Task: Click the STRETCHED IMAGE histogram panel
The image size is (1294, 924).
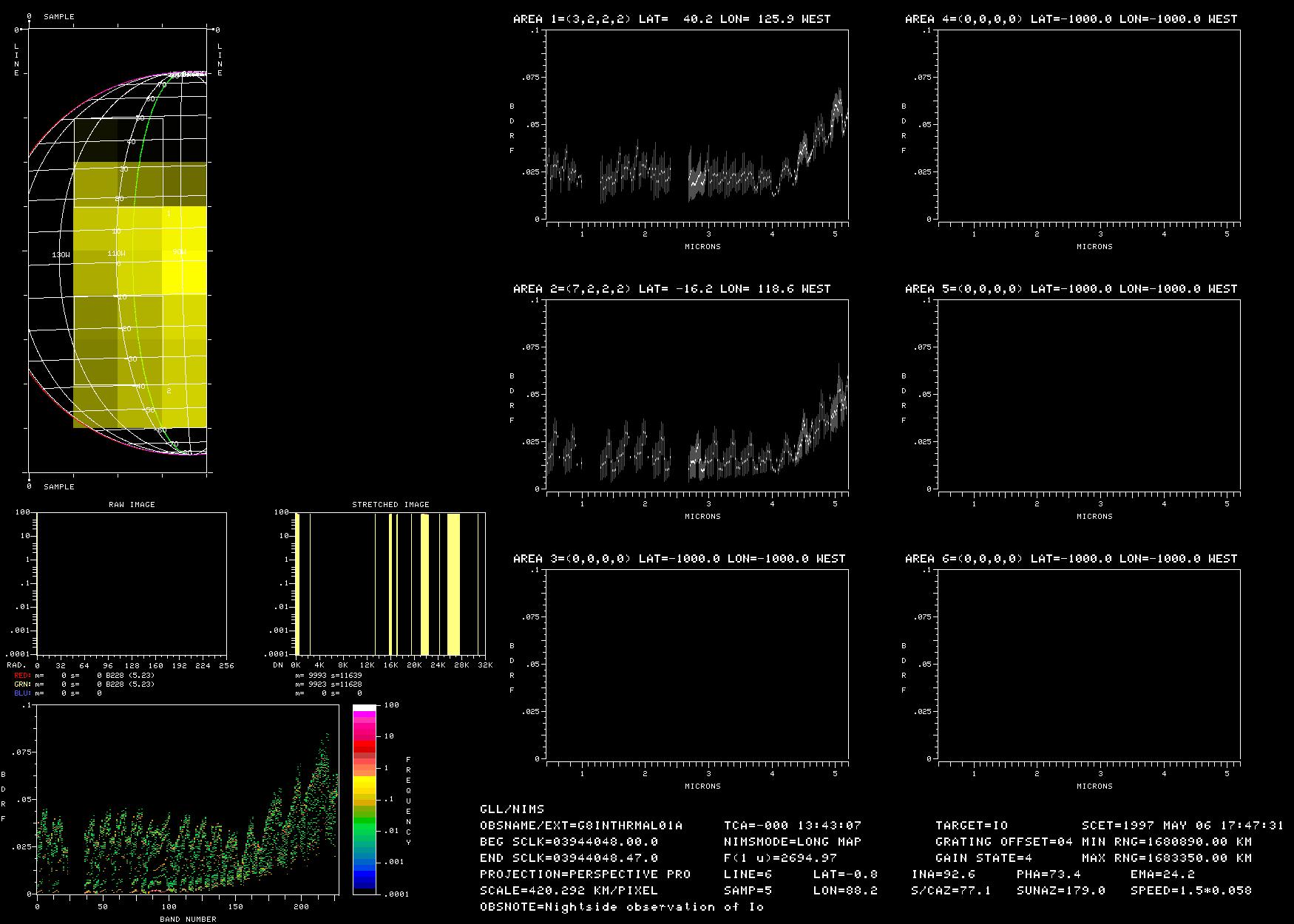Action: [x=390, y=583]
